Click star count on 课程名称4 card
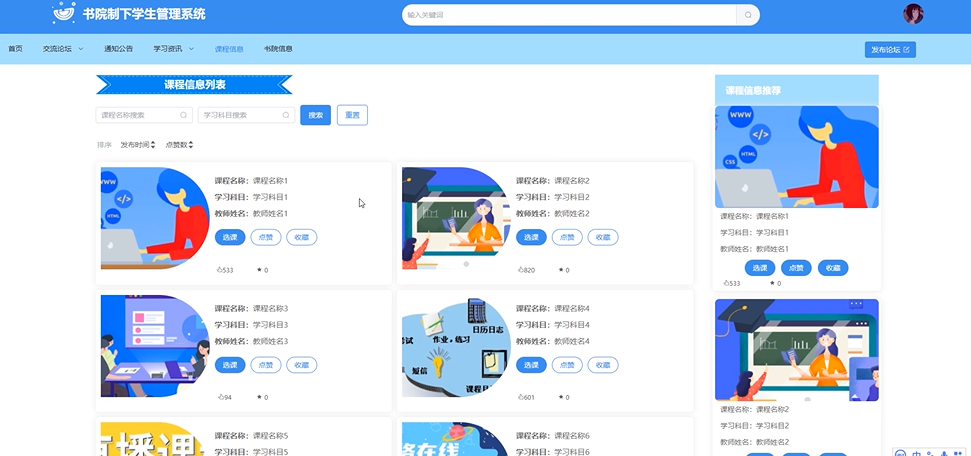 [x=564, y=397]
